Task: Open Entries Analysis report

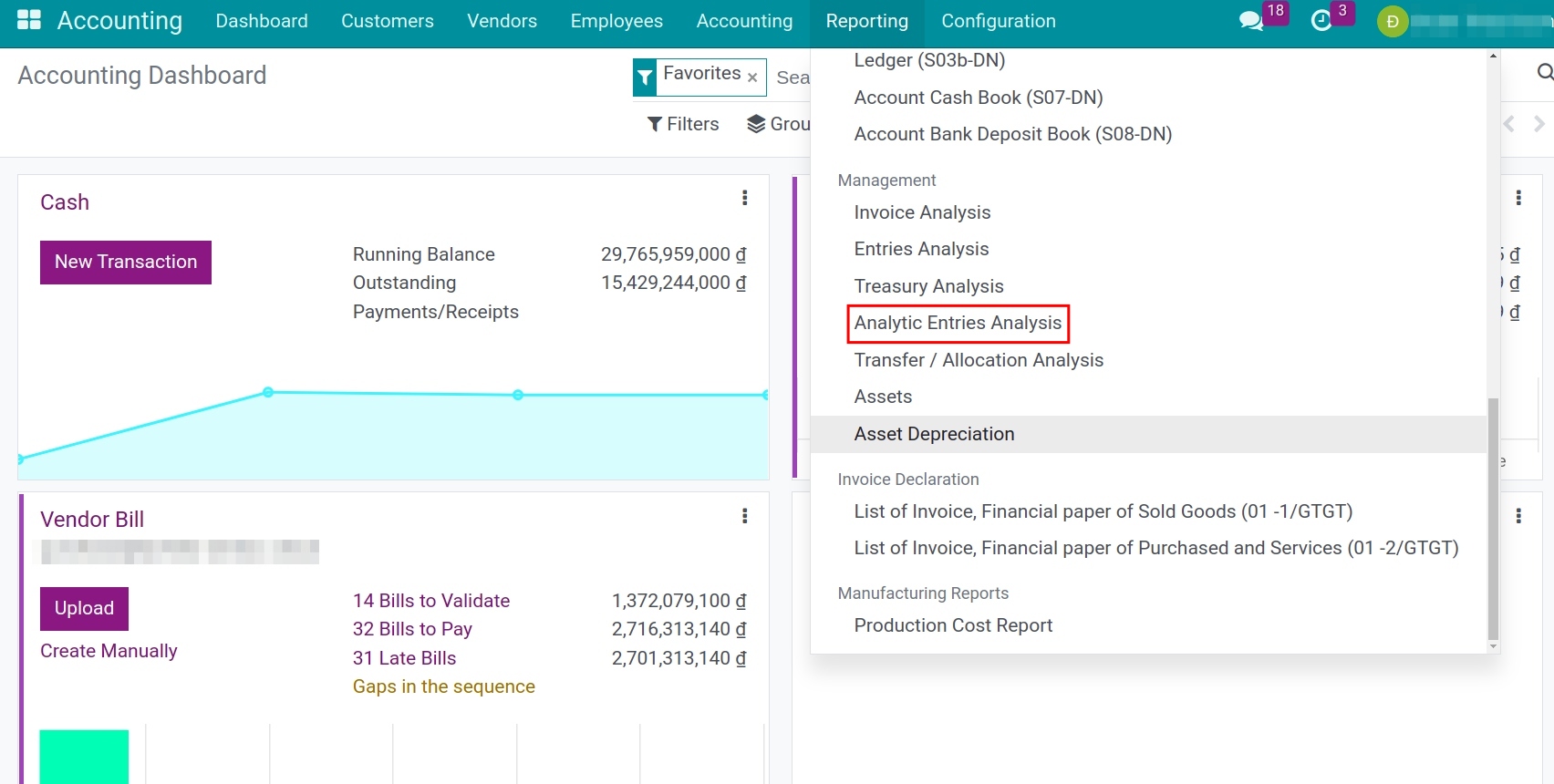Action: [921, 249]
